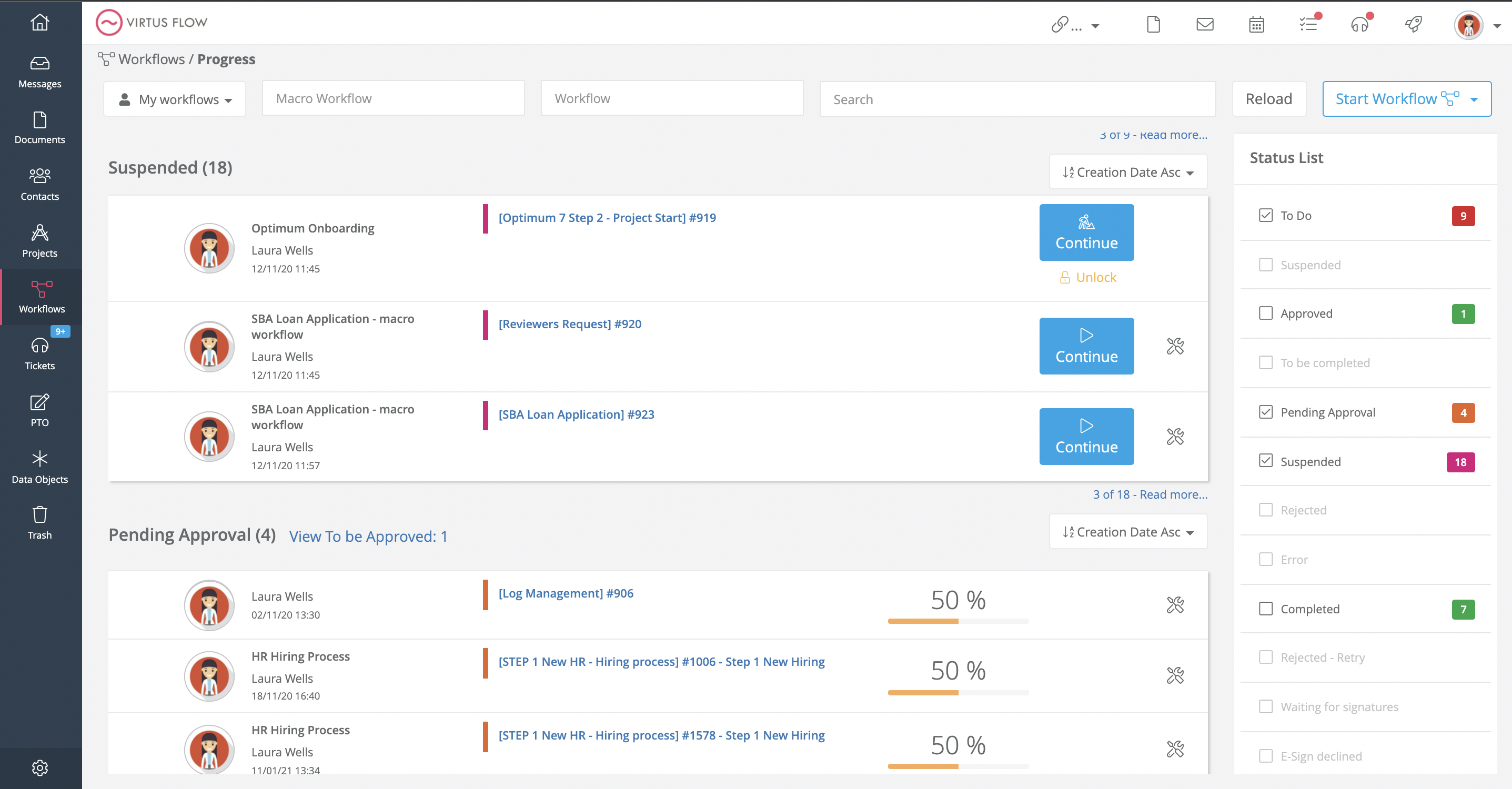This screenshot has height=789, width=1512.
Task: Uncheck the To Do status checkbox
Action: [1265, 216]
